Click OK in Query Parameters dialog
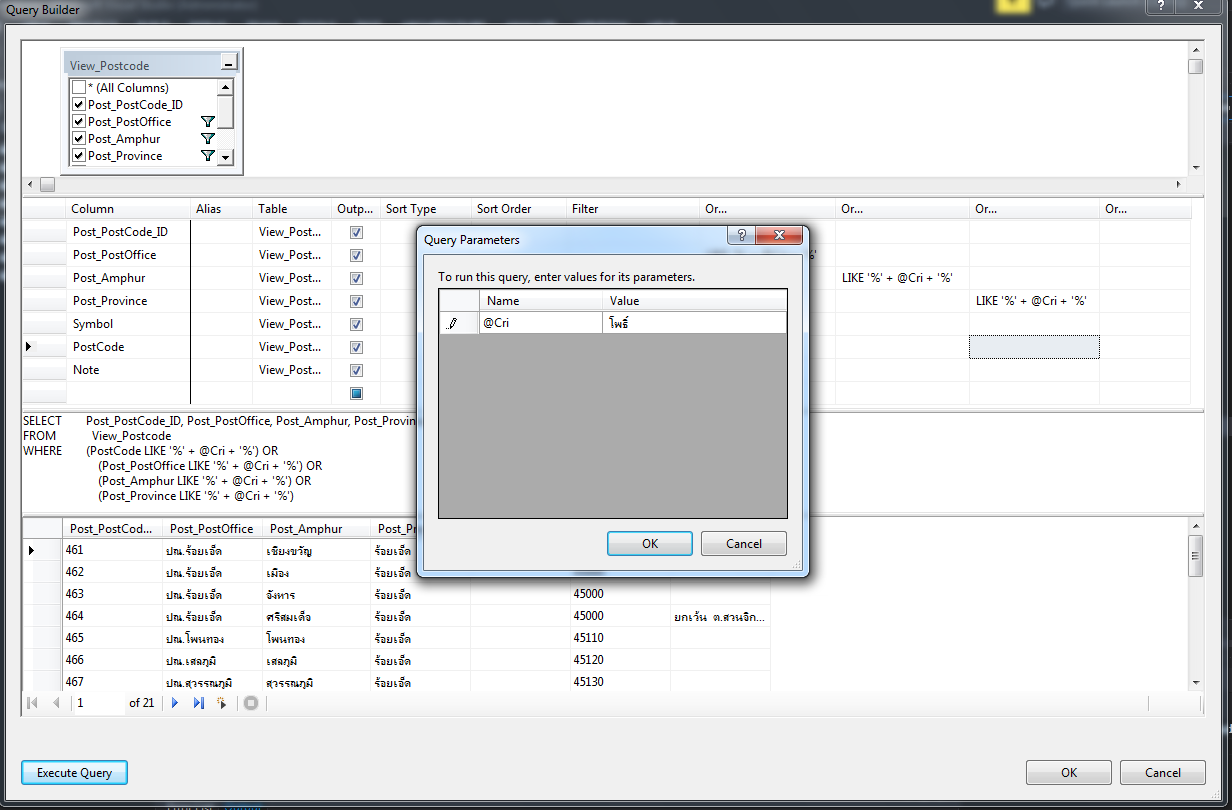 click(x=650, y=544)
